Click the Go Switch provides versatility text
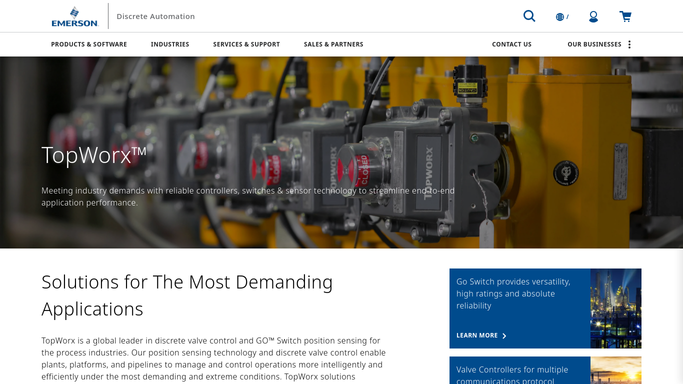 coord(513,293)
